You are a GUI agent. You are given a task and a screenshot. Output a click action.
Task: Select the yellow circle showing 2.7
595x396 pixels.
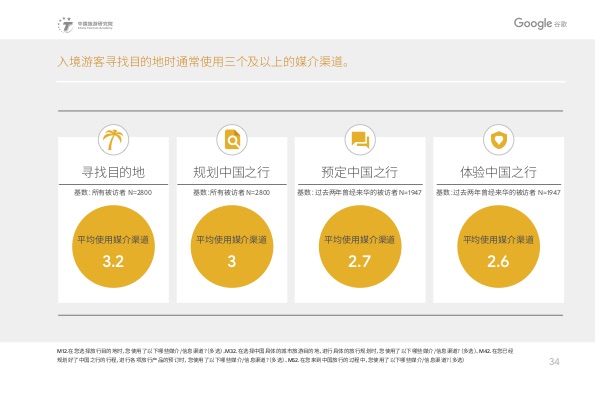360,246
